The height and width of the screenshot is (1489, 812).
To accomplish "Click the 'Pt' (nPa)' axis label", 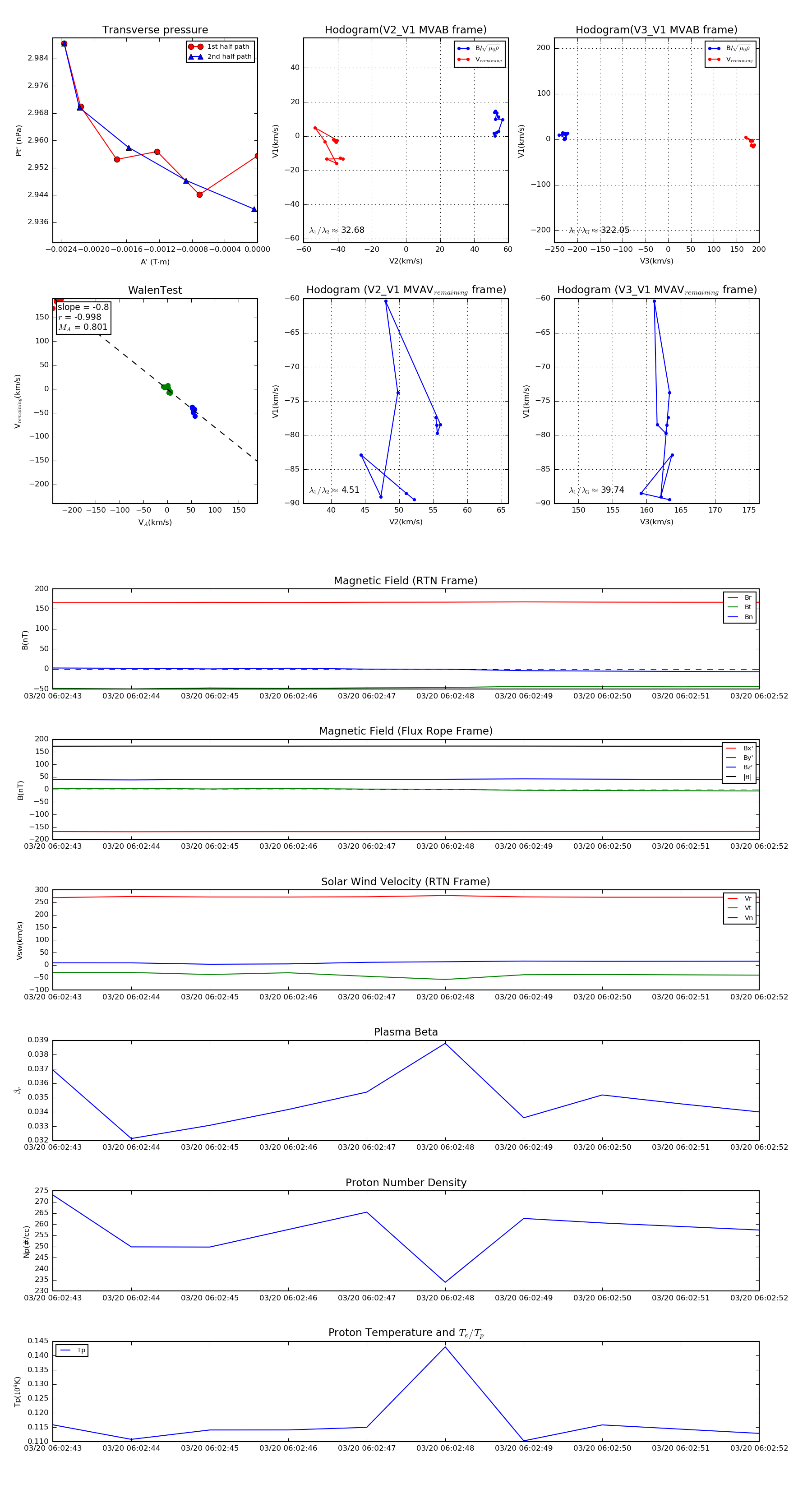I will click(18, 140).
